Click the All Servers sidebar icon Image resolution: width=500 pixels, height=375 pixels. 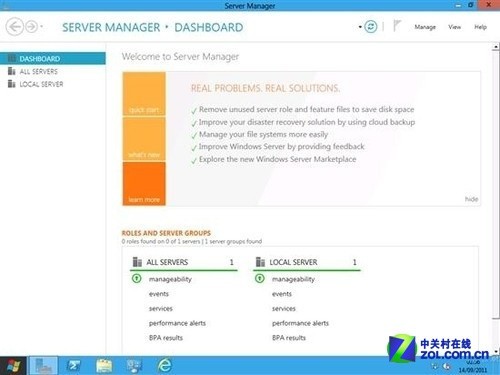[x=12, y=71]
